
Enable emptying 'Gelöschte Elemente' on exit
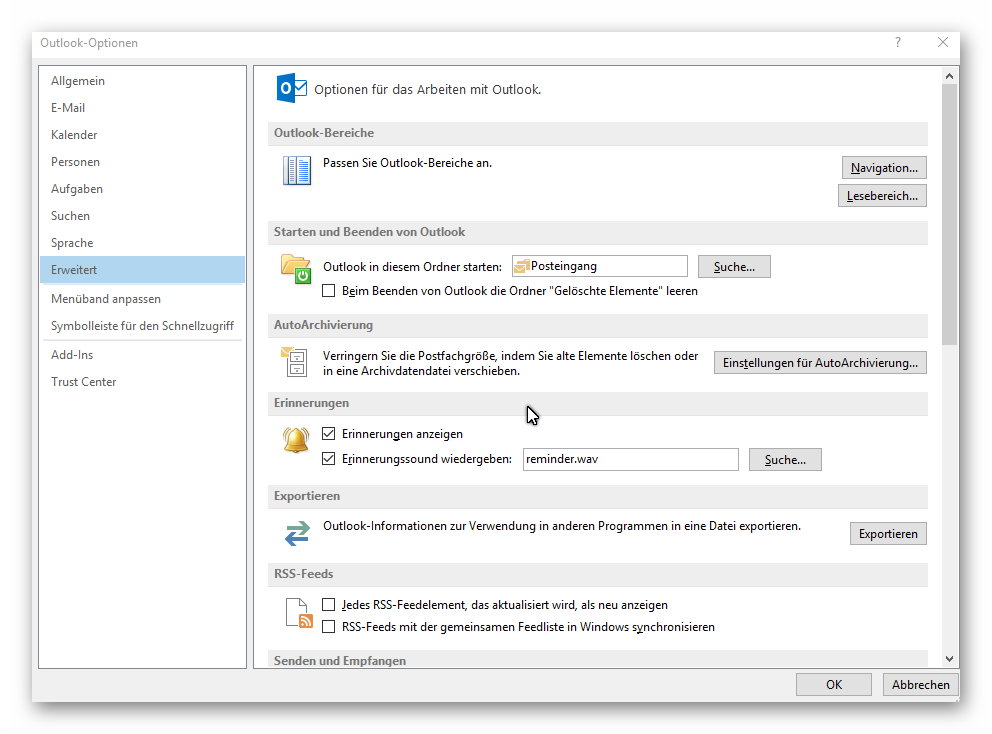(x=328, y=291)
